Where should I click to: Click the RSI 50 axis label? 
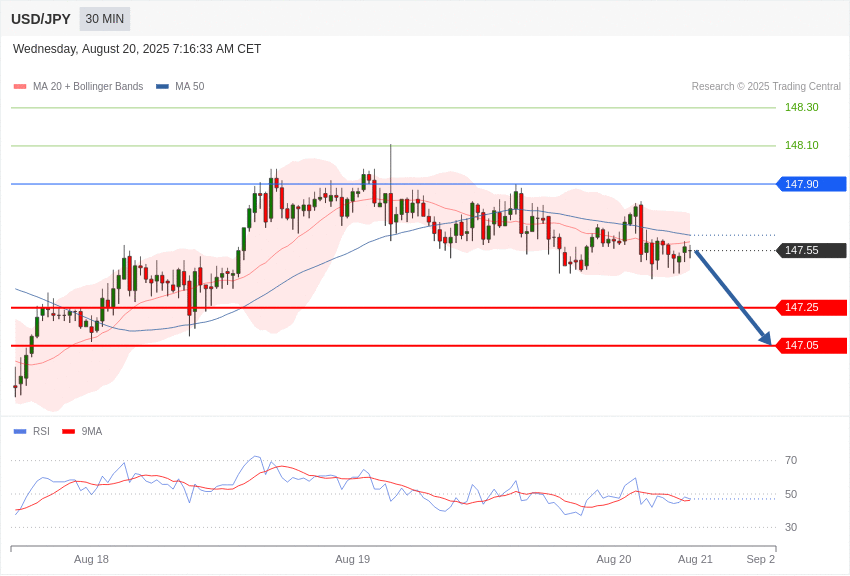[x=791, y=494]
